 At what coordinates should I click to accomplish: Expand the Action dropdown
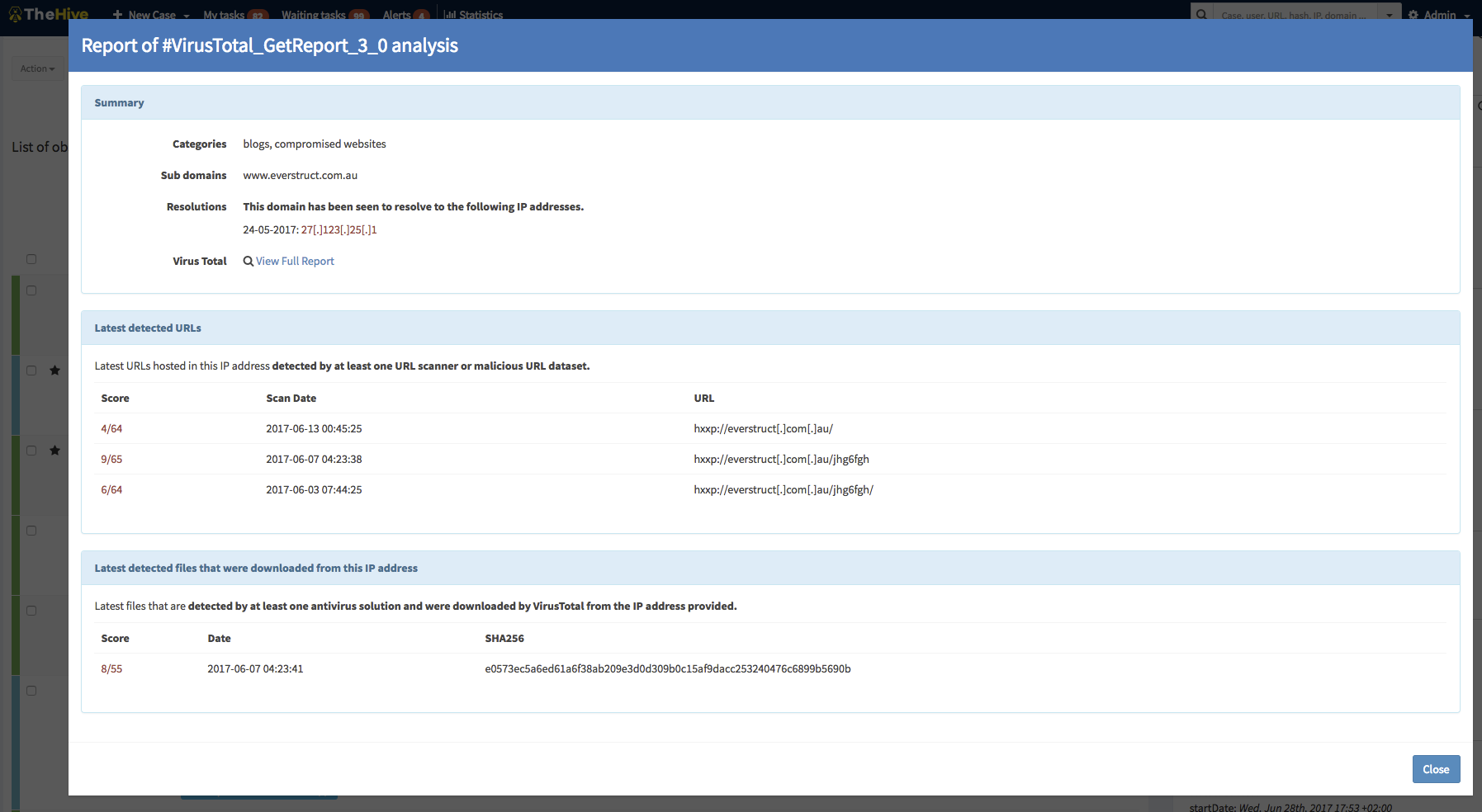37,68
